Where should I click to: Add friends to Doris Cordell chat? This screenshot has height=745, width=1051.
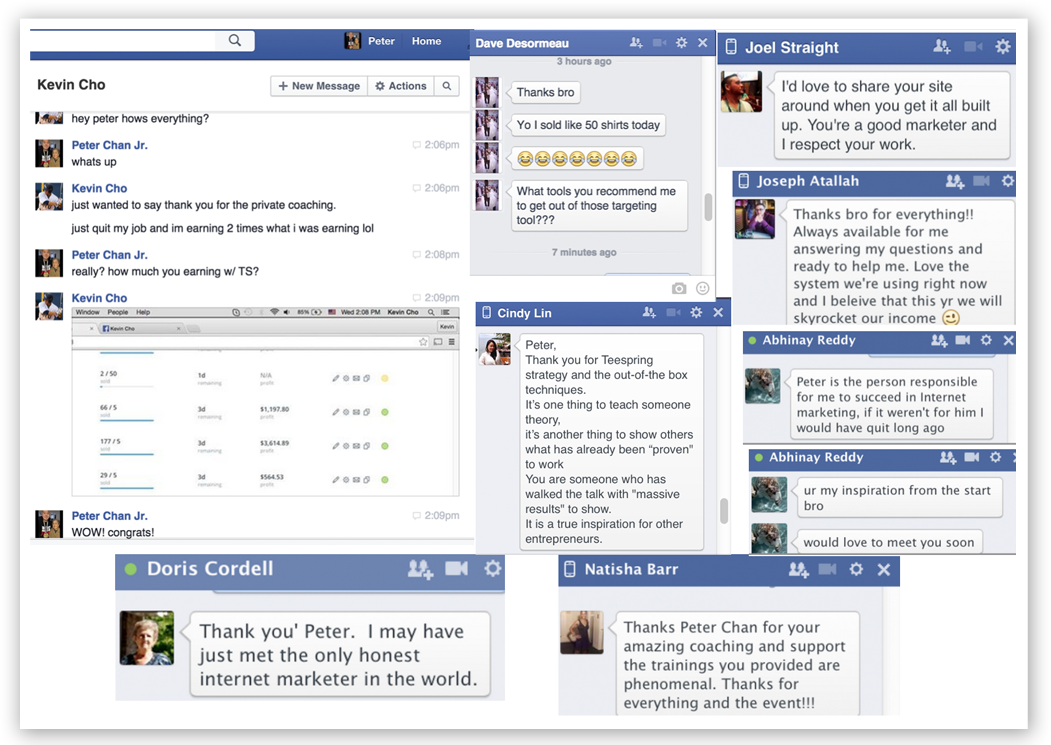click(420, 569)
